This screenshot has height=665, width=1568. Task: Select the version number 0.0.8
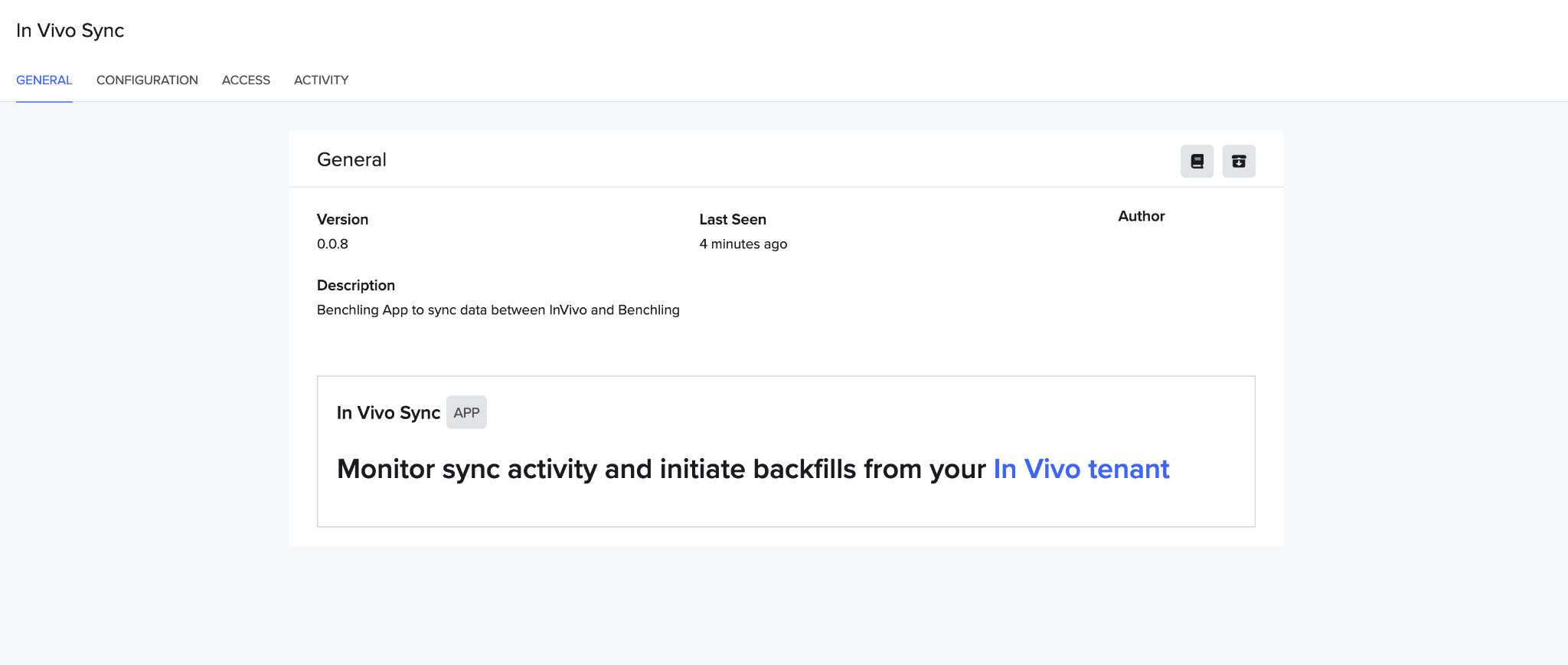[x=332, y=244]
